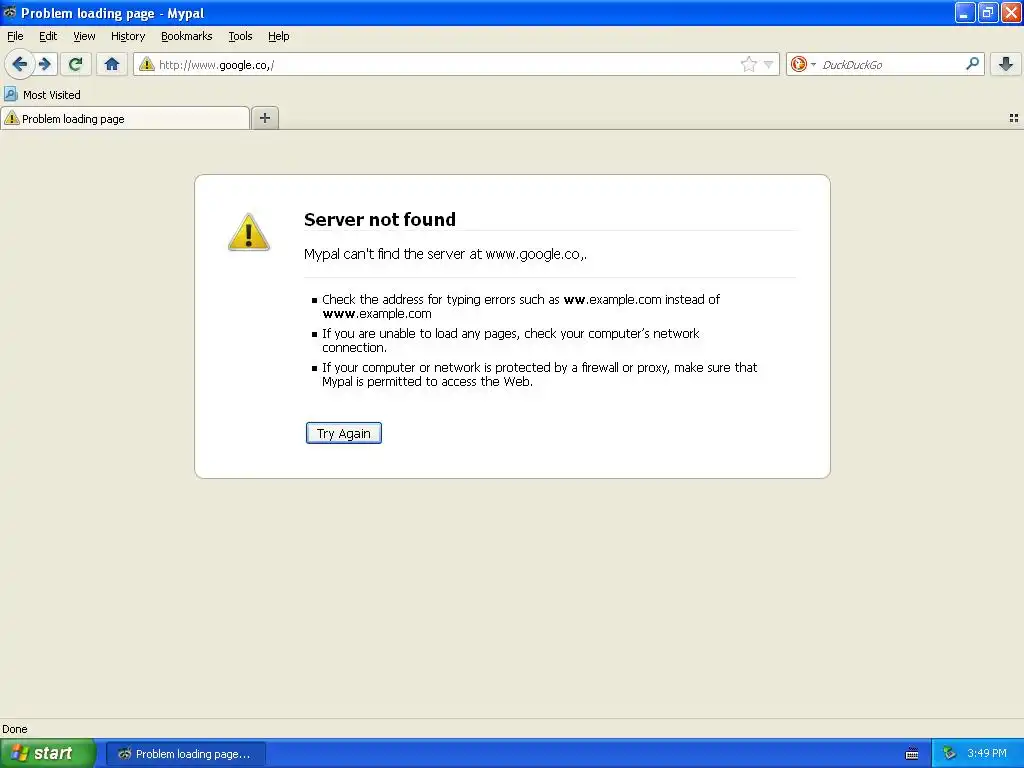The height and width of the screenshot is (768, 1024).
Task: Reload the current page
Action: (76, 64)
